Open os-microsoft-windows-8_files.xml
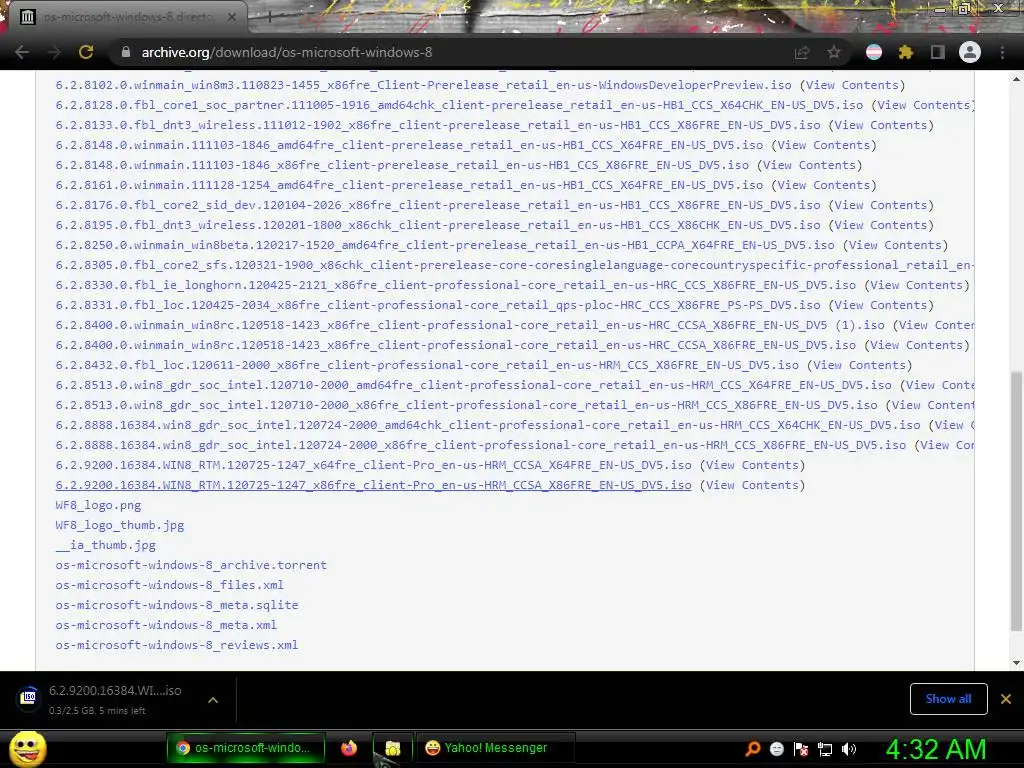Viewport: 1024px width, 768px height. (169, 585)
